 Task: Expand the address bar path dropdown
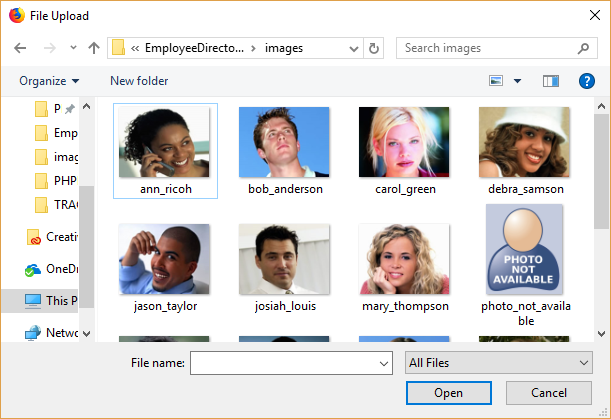(x=354, y=48)
